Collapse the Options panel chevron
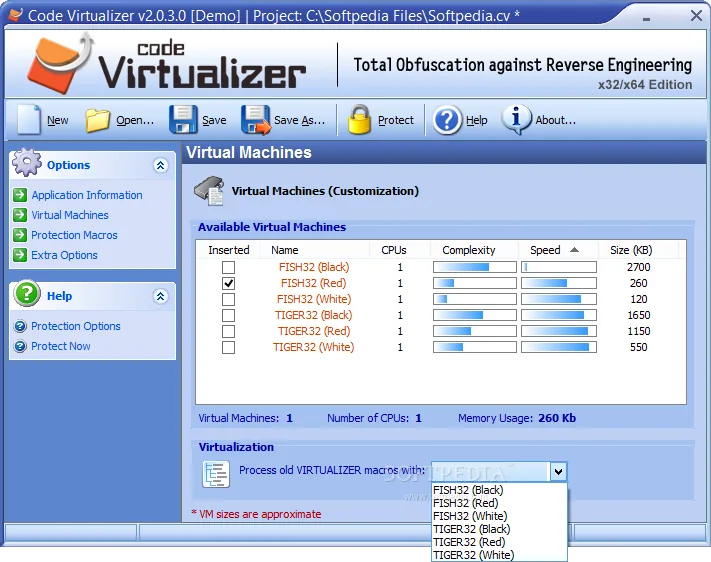Screen dimensions: 711x562 point(161,165)
